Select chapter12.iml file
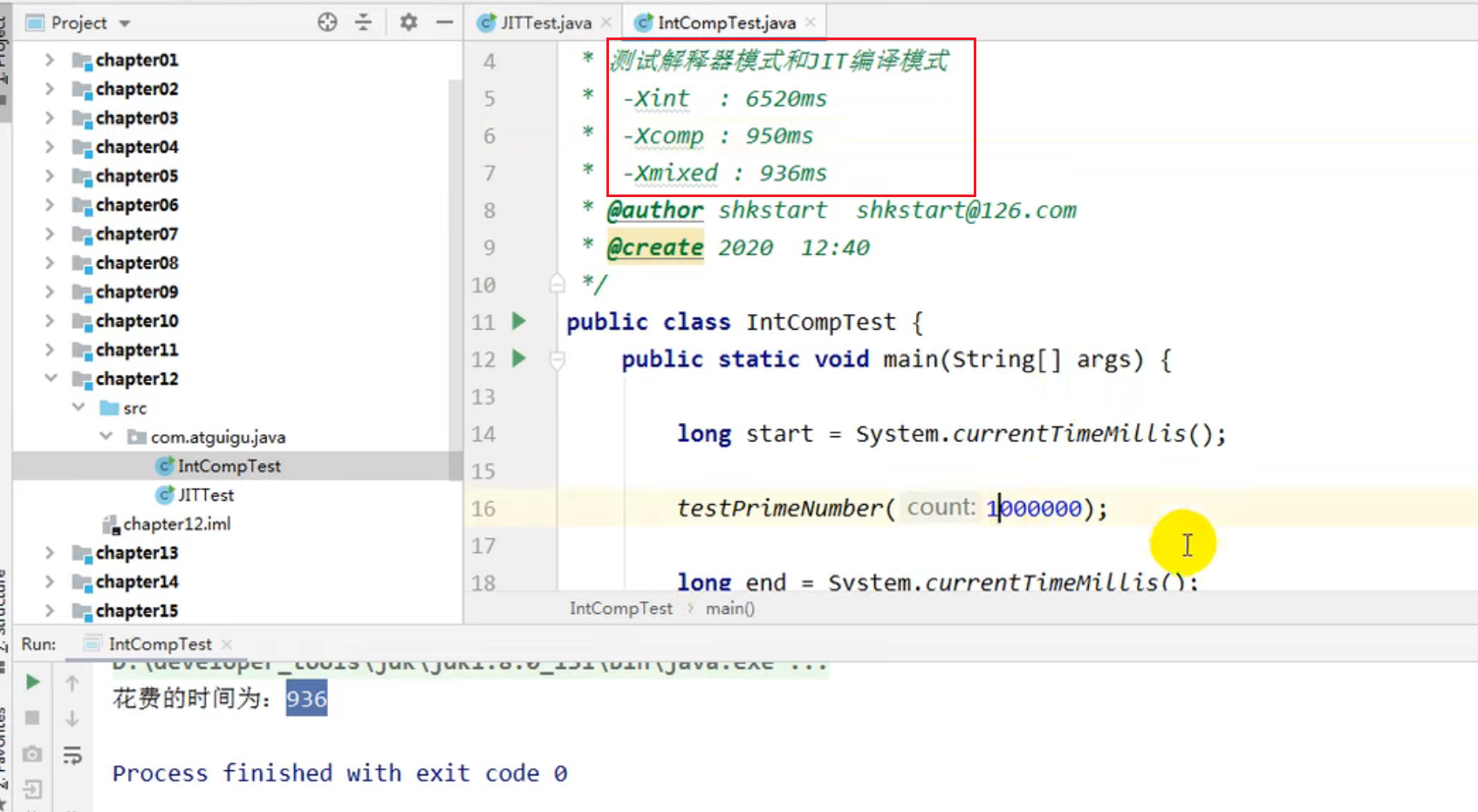This screenshot has width=1478, height=812. tap(176, 524)
